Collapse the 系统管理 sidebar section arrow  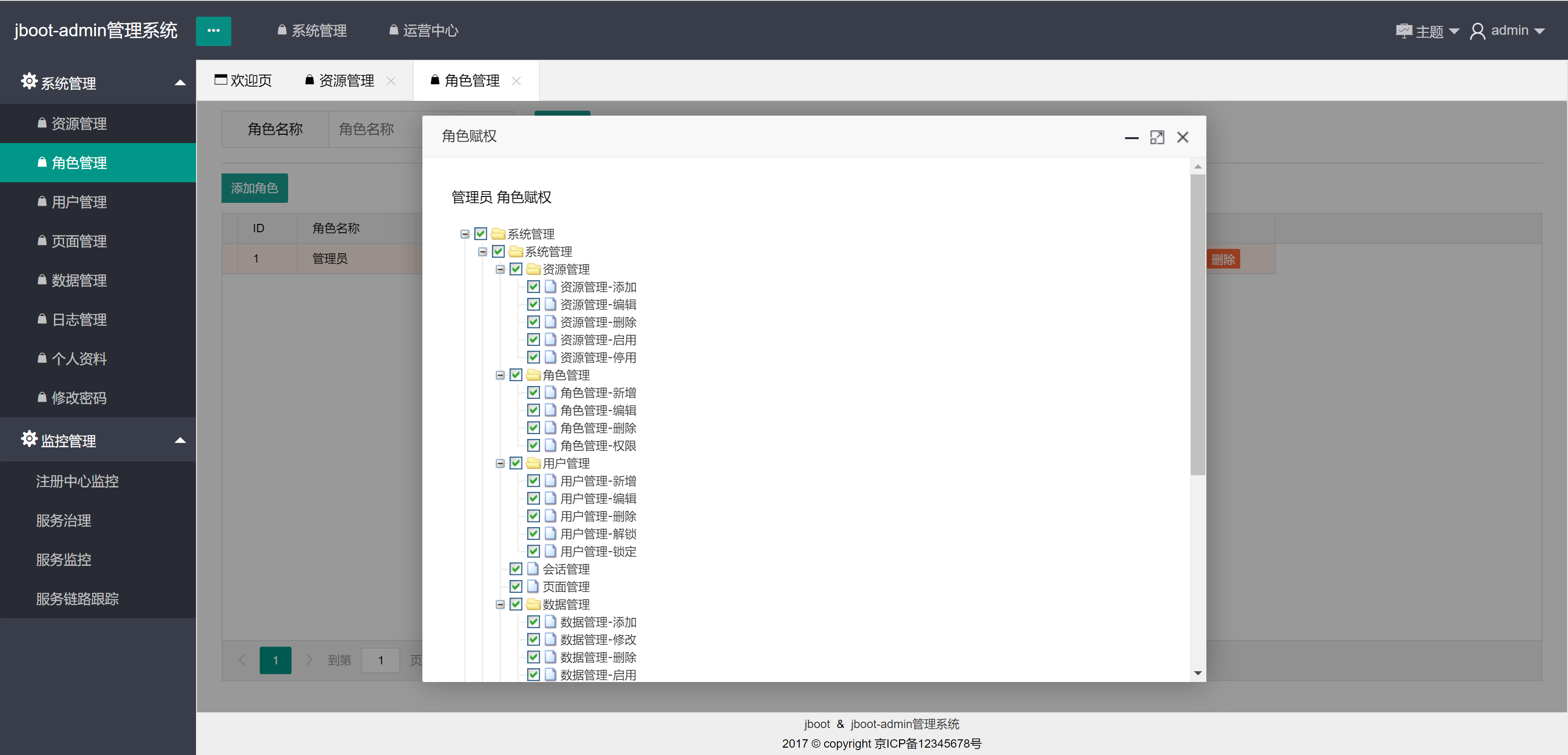click(180, 83)
